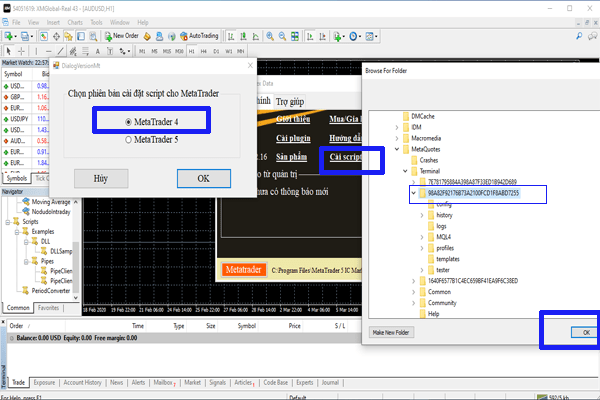Select the templates folder
This screenshot has height=400, width=600.
point(444,259)
